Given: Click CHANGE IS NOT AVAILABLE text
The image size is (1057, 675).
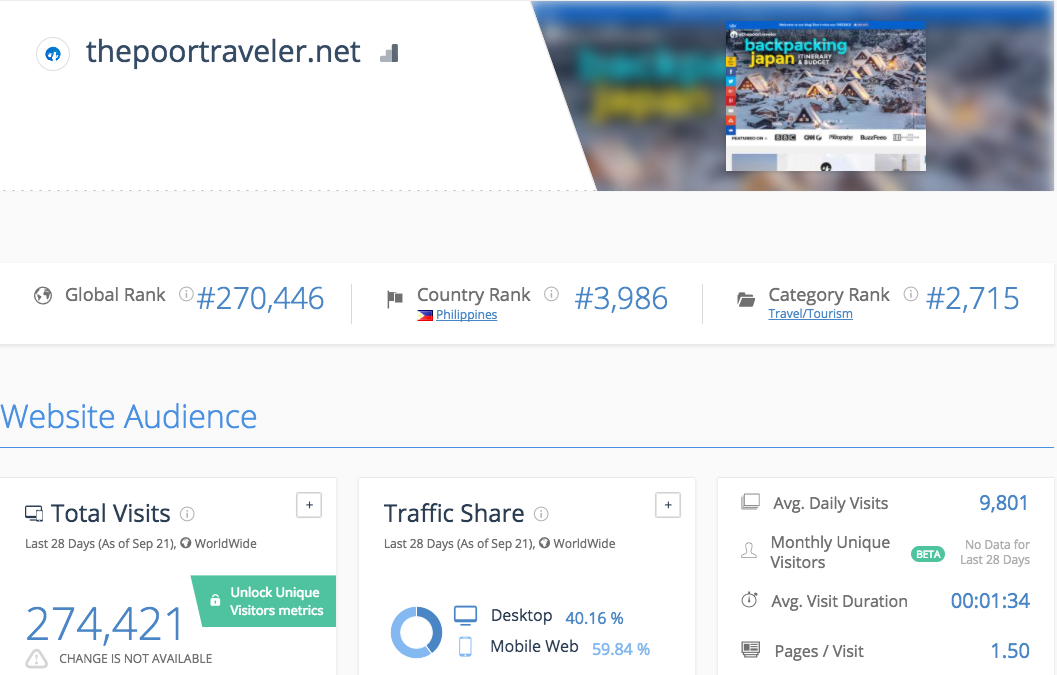Looking at the screenshot, I should coord(135,659).
